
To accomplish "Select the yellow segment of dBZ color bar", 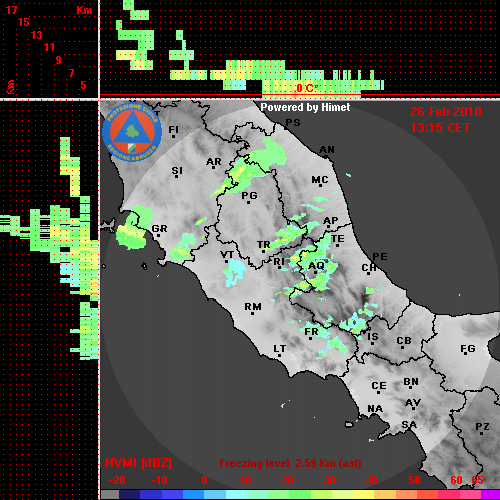I will [363, 495].
